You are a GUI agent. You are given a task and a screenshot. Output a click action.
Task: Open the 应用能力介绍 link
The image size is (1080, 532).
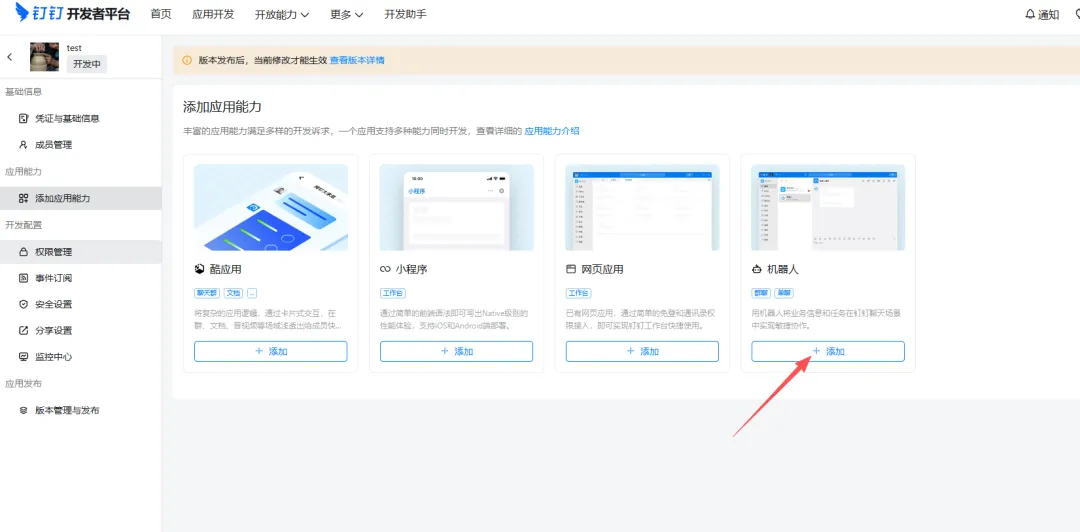point(552,130)
